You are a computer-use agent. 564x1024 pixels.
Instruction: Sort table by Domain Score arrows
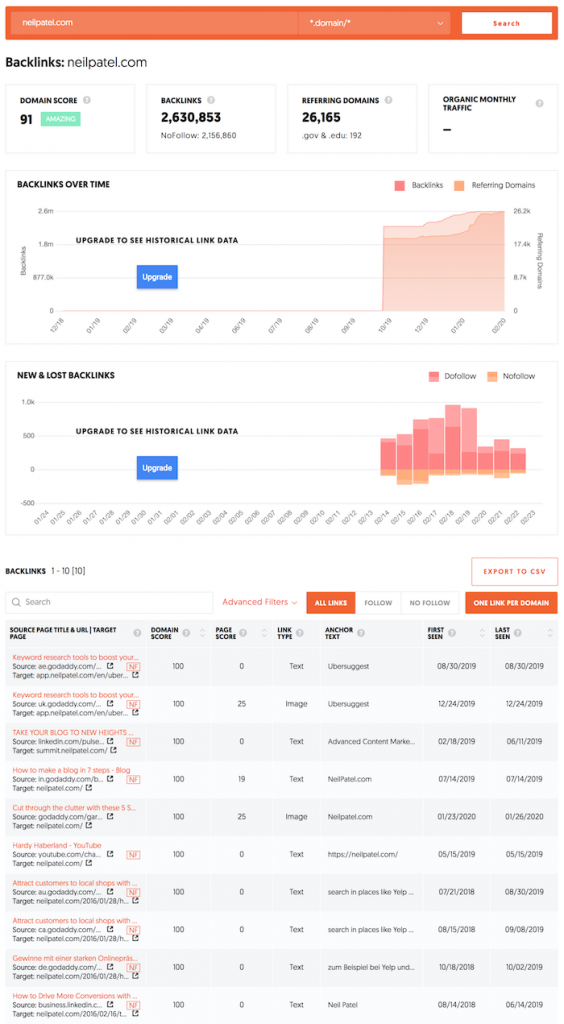(202, 633)
